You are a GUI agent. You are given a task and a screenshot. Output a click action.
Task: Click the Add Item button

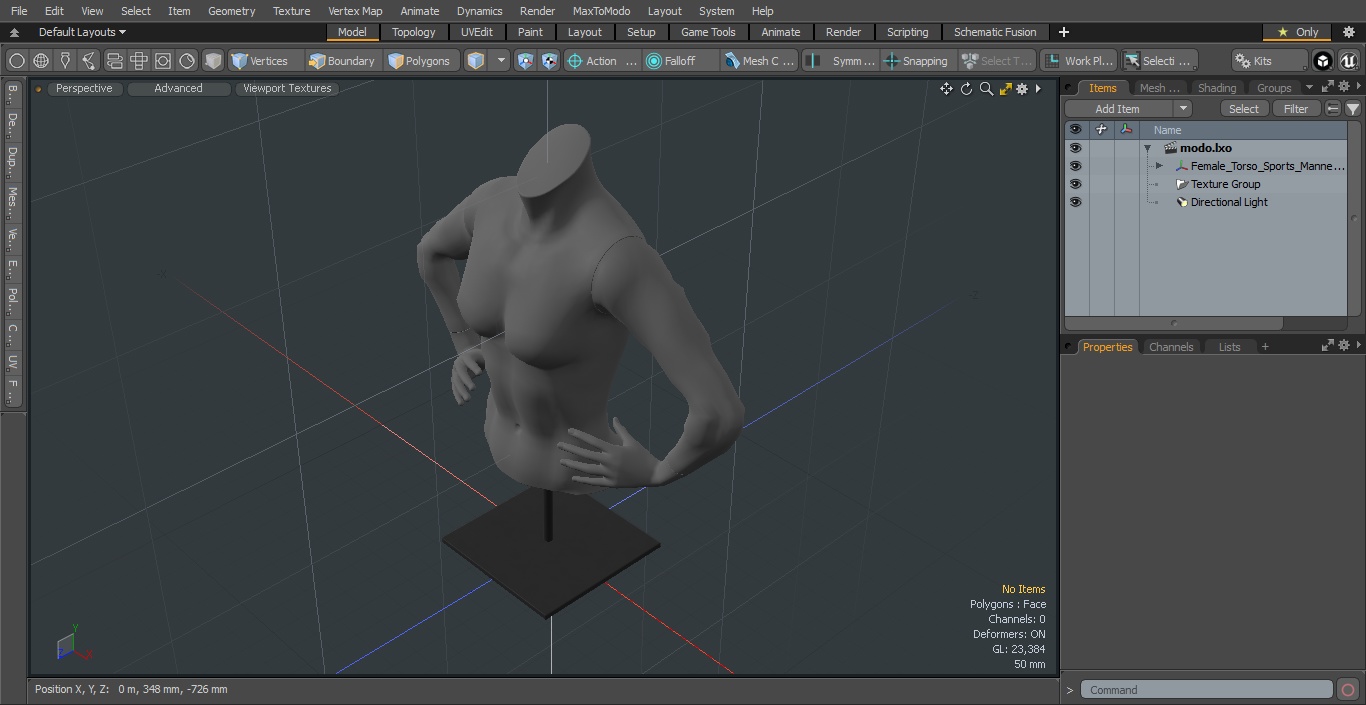(1118, 109)
